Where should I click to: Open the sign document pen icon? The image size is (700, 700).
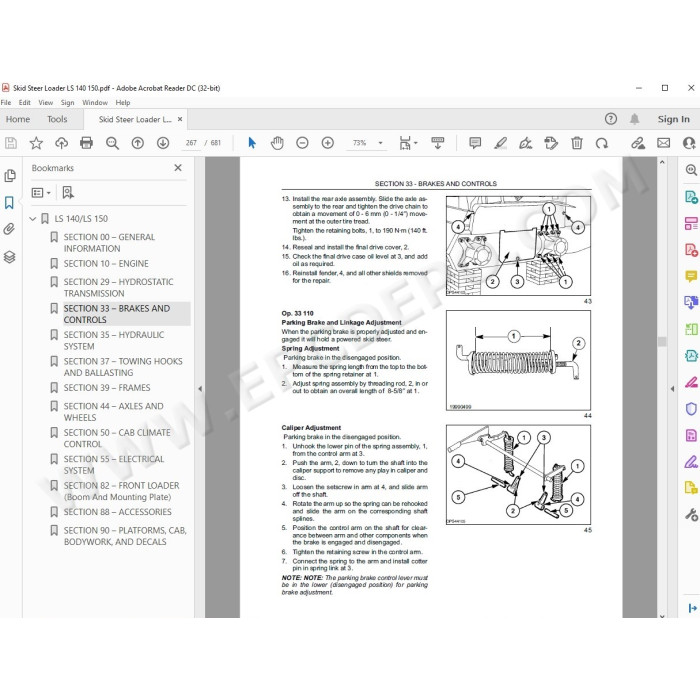(x=525, y=143)
